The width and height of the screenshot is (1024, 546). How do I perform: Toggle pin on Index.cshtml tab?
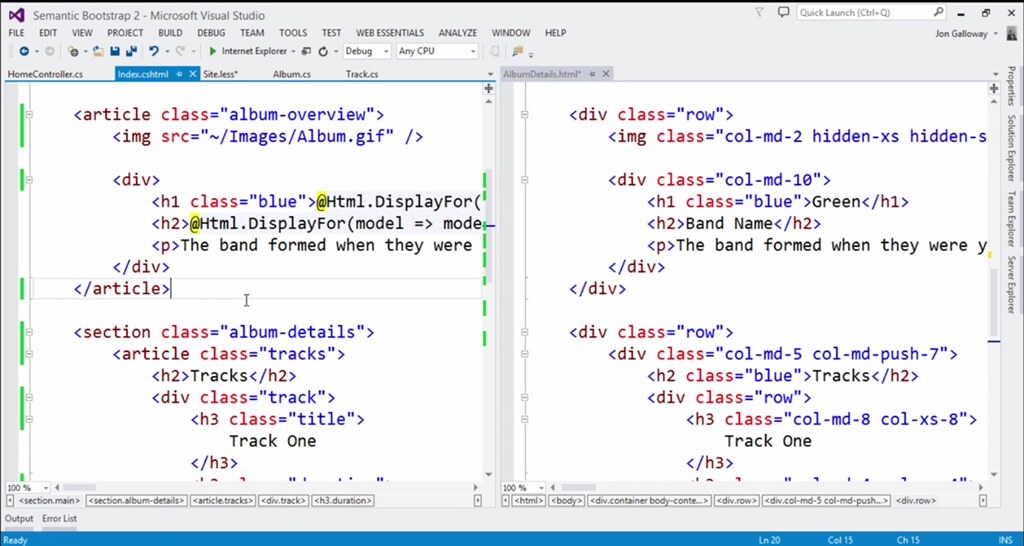tap(179, 74)
